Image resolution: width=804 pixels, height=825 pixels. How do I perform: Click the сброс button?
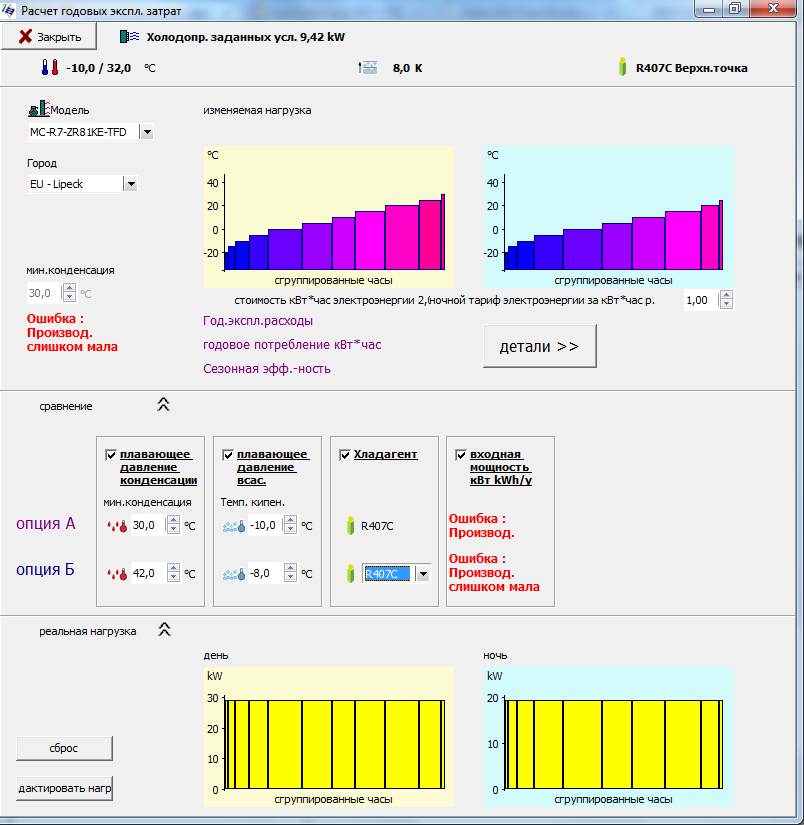click(64, 748)
